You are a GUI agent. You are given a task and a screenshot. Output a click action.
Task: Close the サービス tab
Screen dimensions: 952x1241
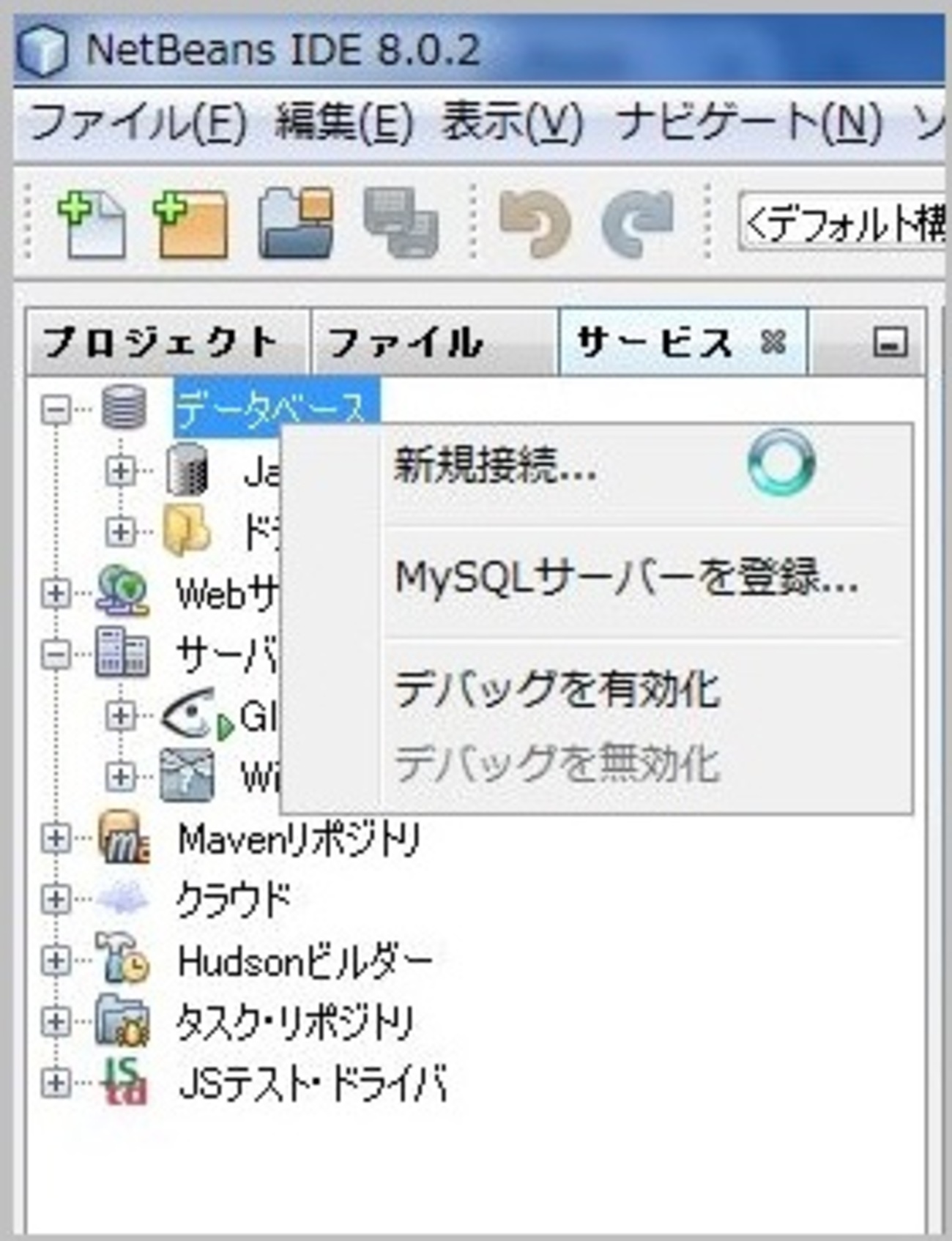click(x=773, y=341)
